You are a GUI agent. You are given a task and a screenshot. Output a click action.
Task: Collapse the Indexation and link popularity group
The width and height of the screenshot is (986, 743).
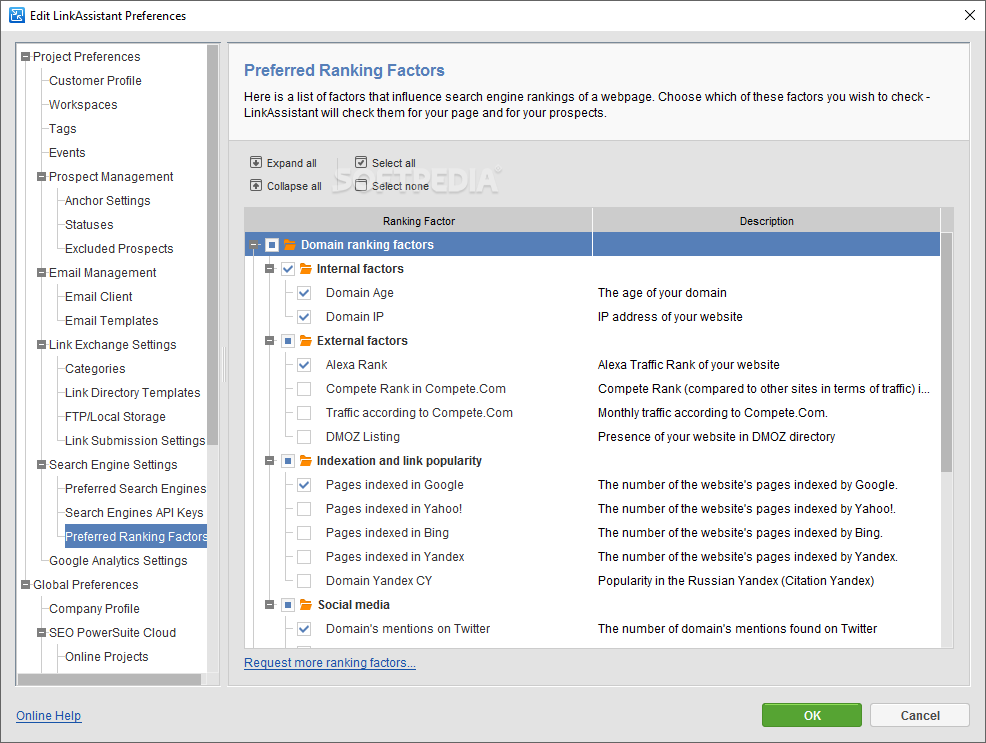pyautogui.click(x=269, y=461)
